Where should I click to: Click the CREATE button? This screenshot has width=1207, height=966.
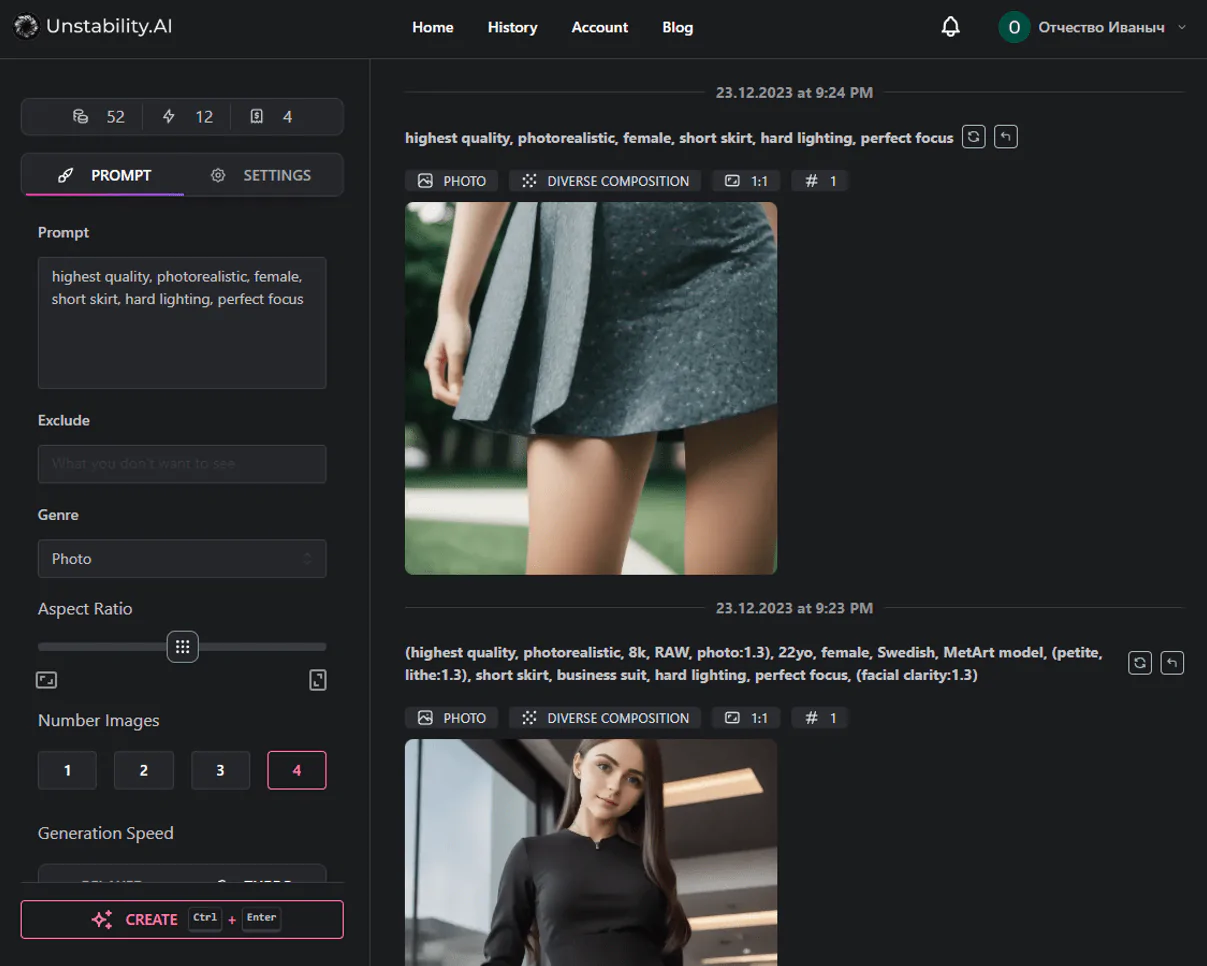pyautogui.click(x=182, y=919)
